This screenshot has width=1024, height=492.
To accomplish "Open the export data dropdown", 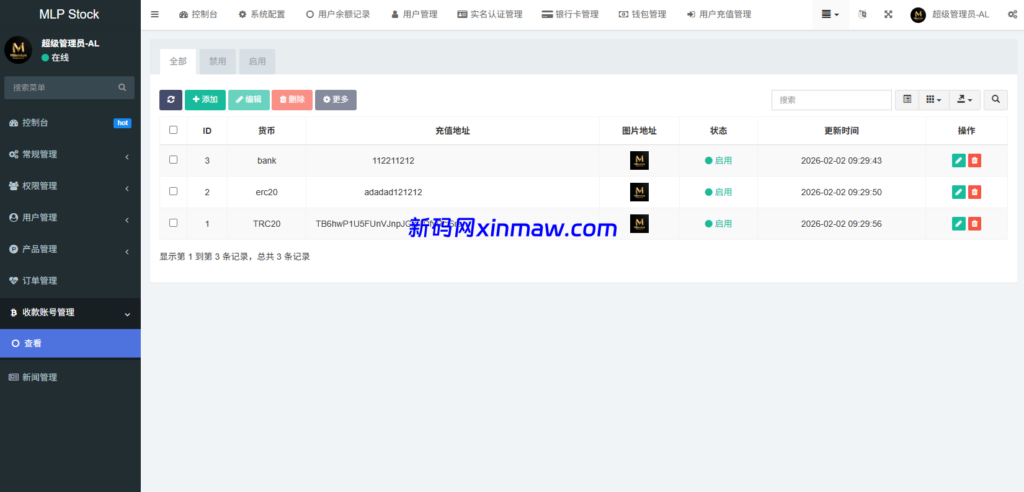I will click(x=965, y=100).
